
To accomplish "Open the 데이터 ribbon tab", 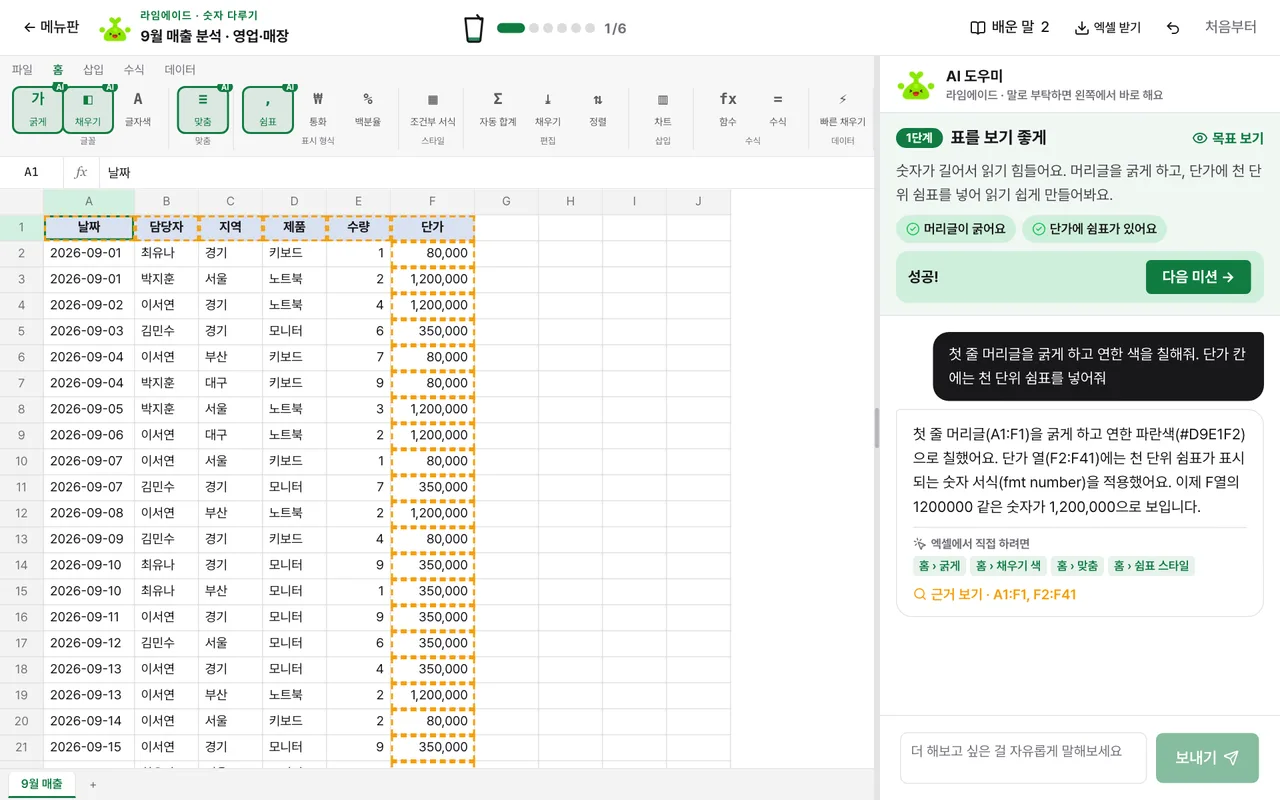I will point(180,70).
